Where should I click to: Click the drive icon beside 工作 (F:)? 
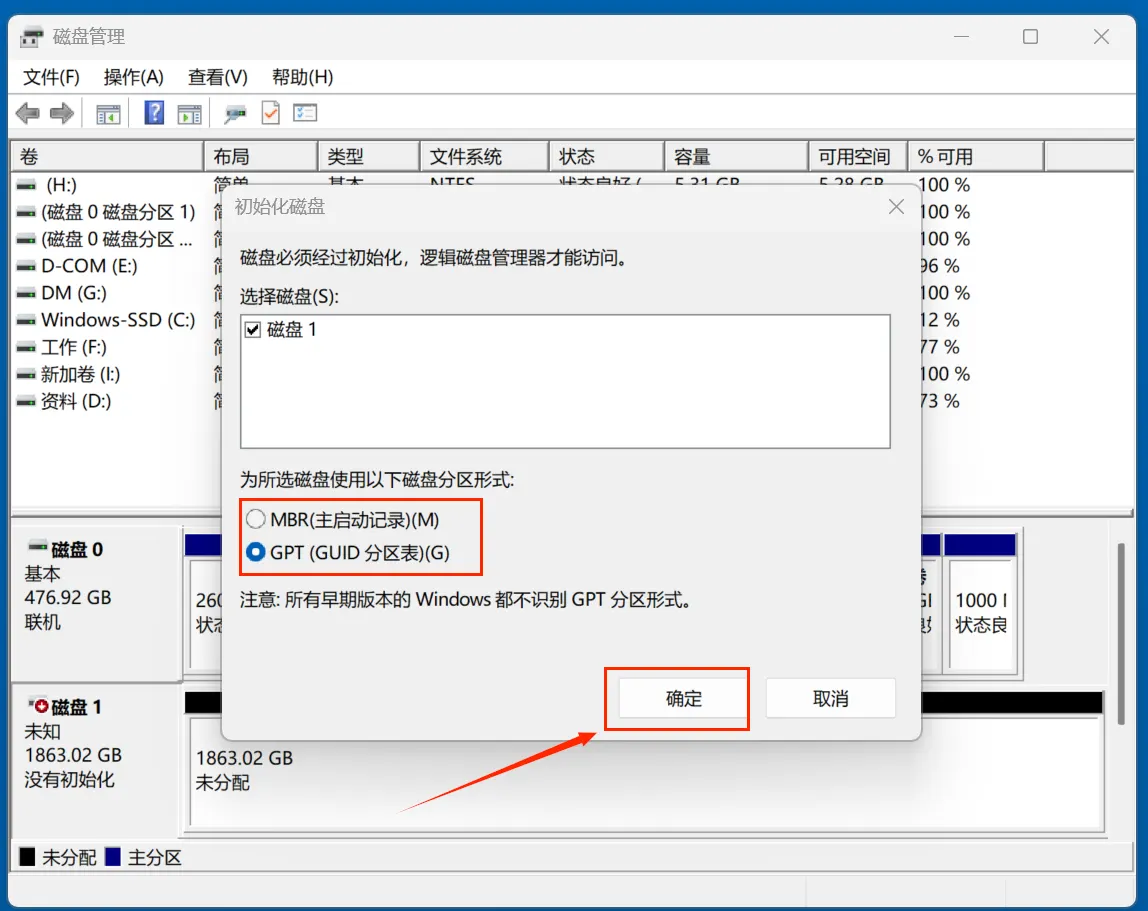pos(26,348)
